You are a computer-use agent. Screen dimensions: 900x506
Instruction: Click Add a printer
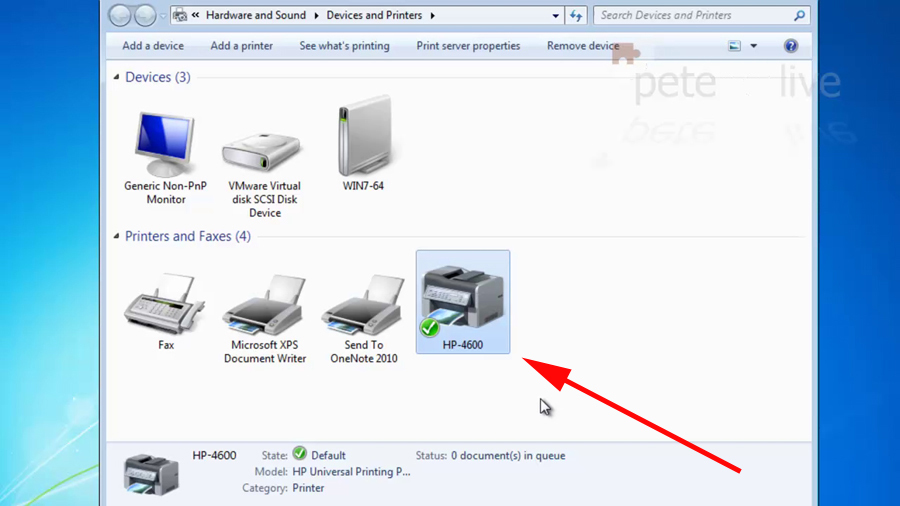(x=242, y=46)
